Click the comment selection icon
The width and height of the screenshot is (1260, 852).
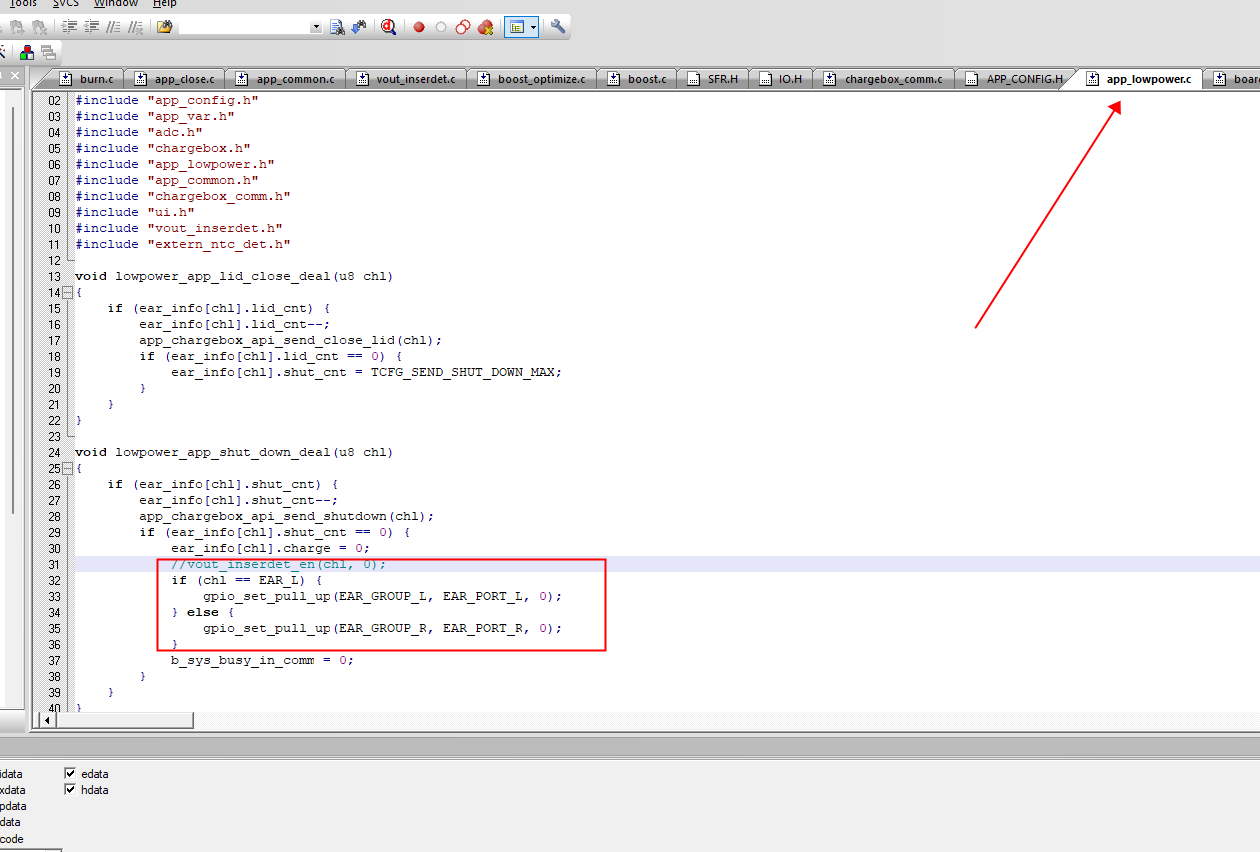pyautogui.click(x=114, y=27)
